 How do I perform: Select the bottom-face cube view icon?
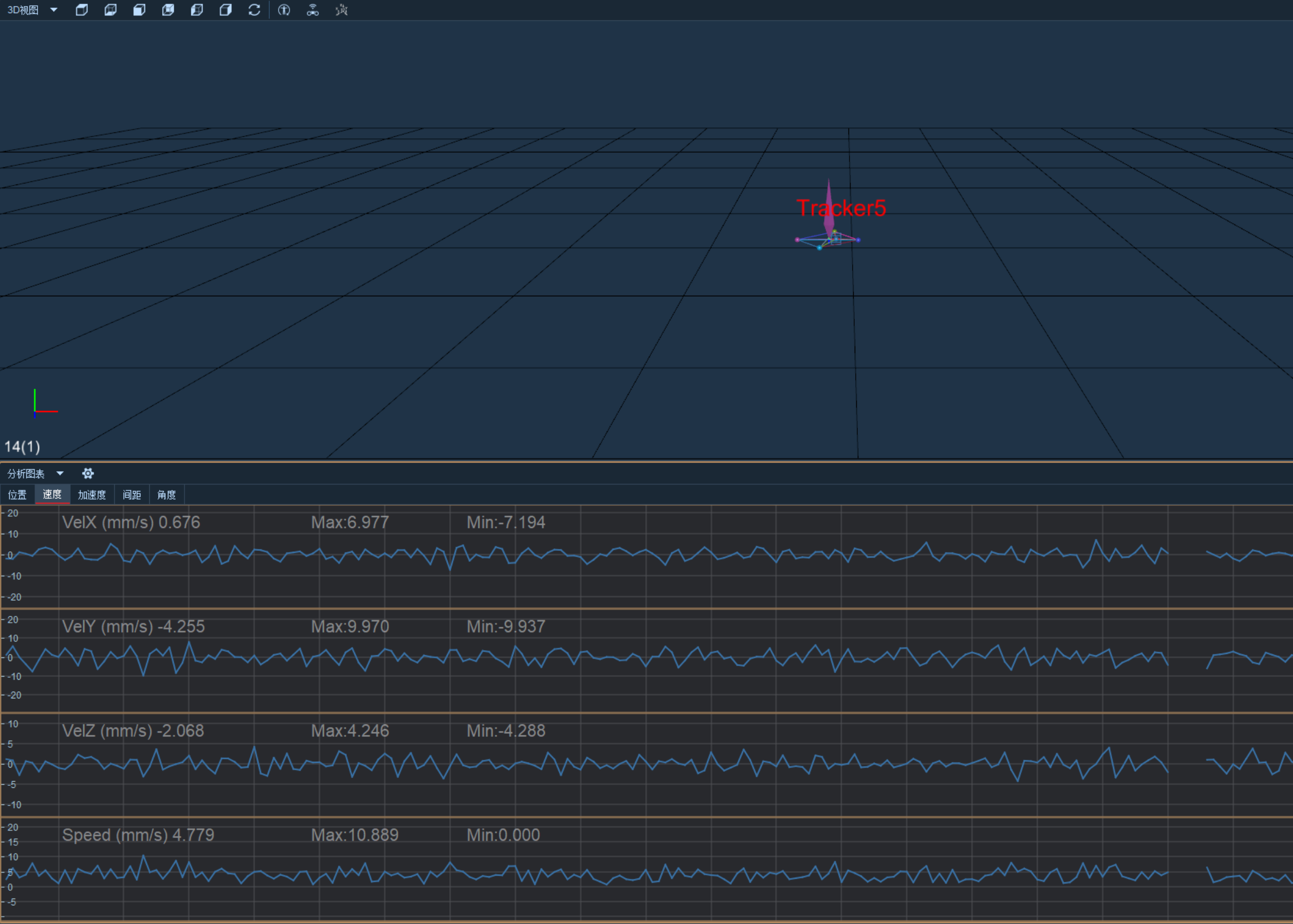point(110,10)
